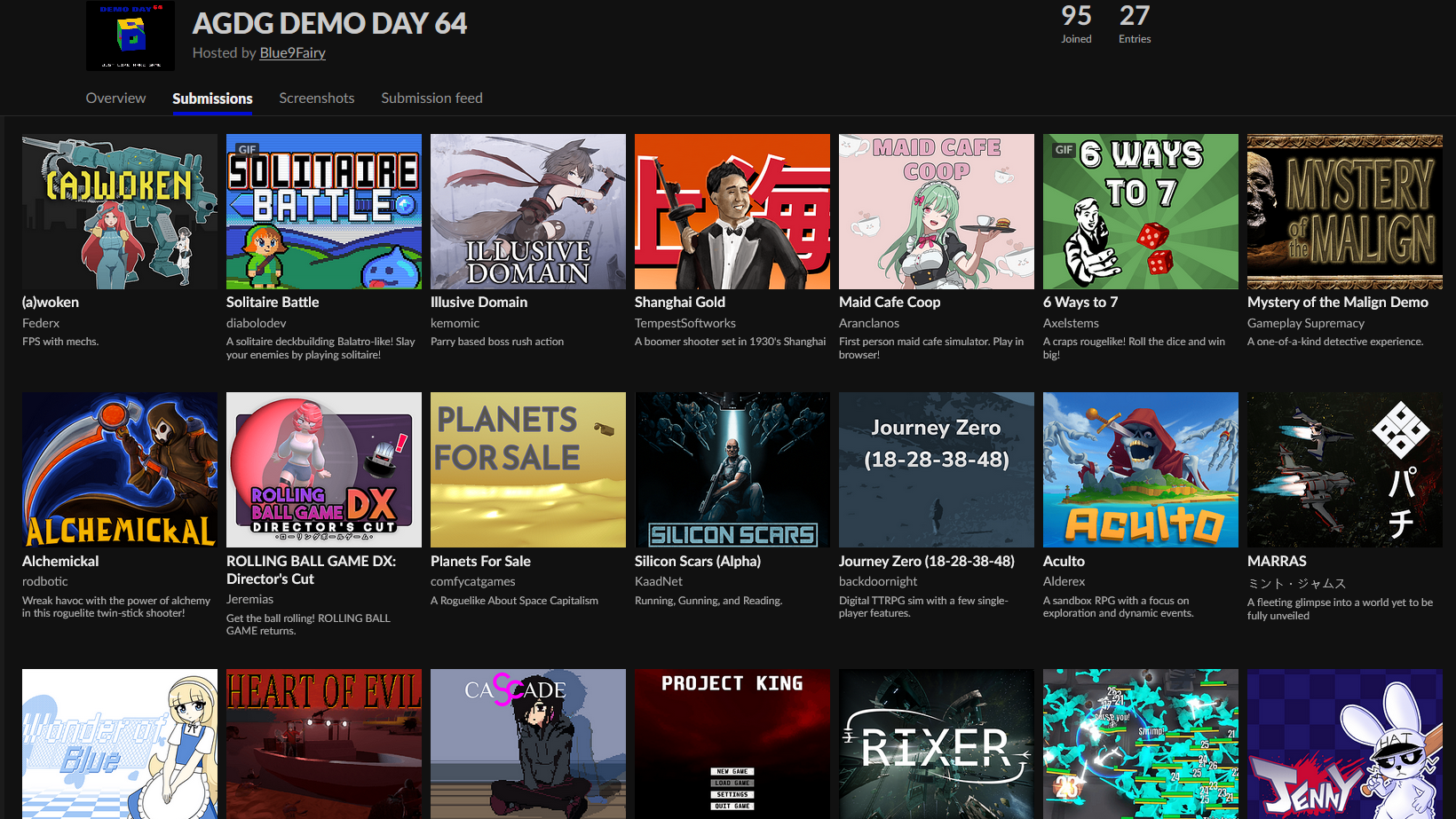
Task: Open the Planets For Sale cover image
Action: (x=528, y=470)
